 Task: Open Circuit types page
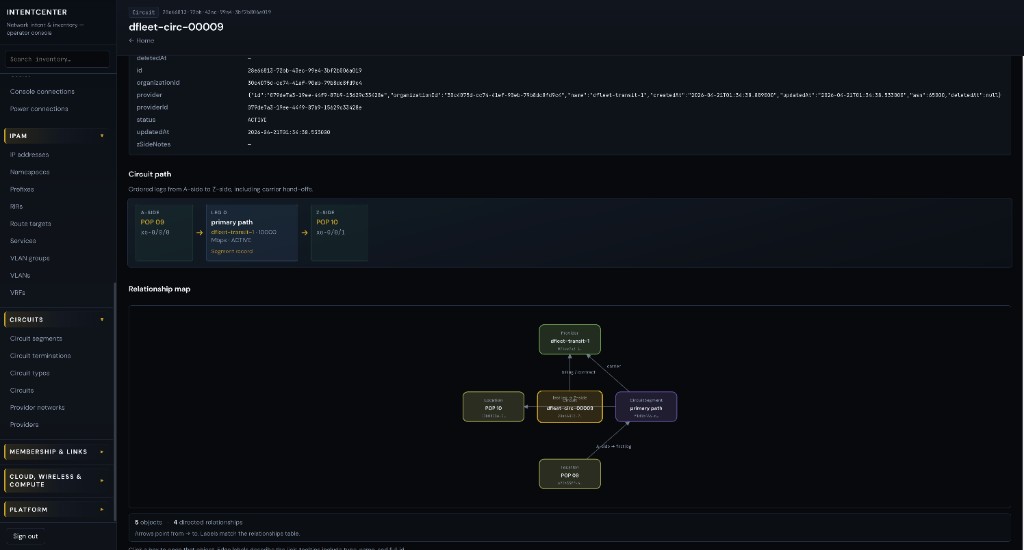(x=29, y=373)
